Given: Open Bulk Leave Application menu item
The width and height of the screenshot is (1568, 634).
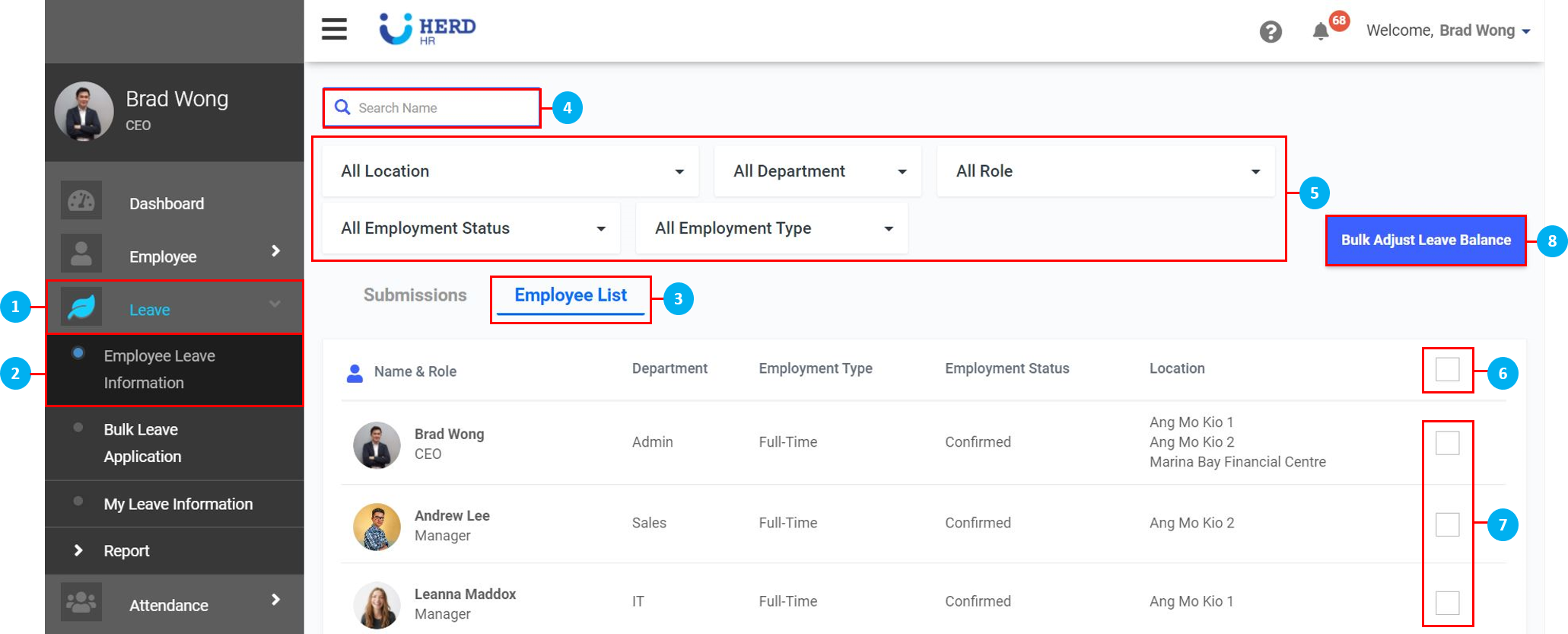Looking at the screenshot, I should coord(143,443).
